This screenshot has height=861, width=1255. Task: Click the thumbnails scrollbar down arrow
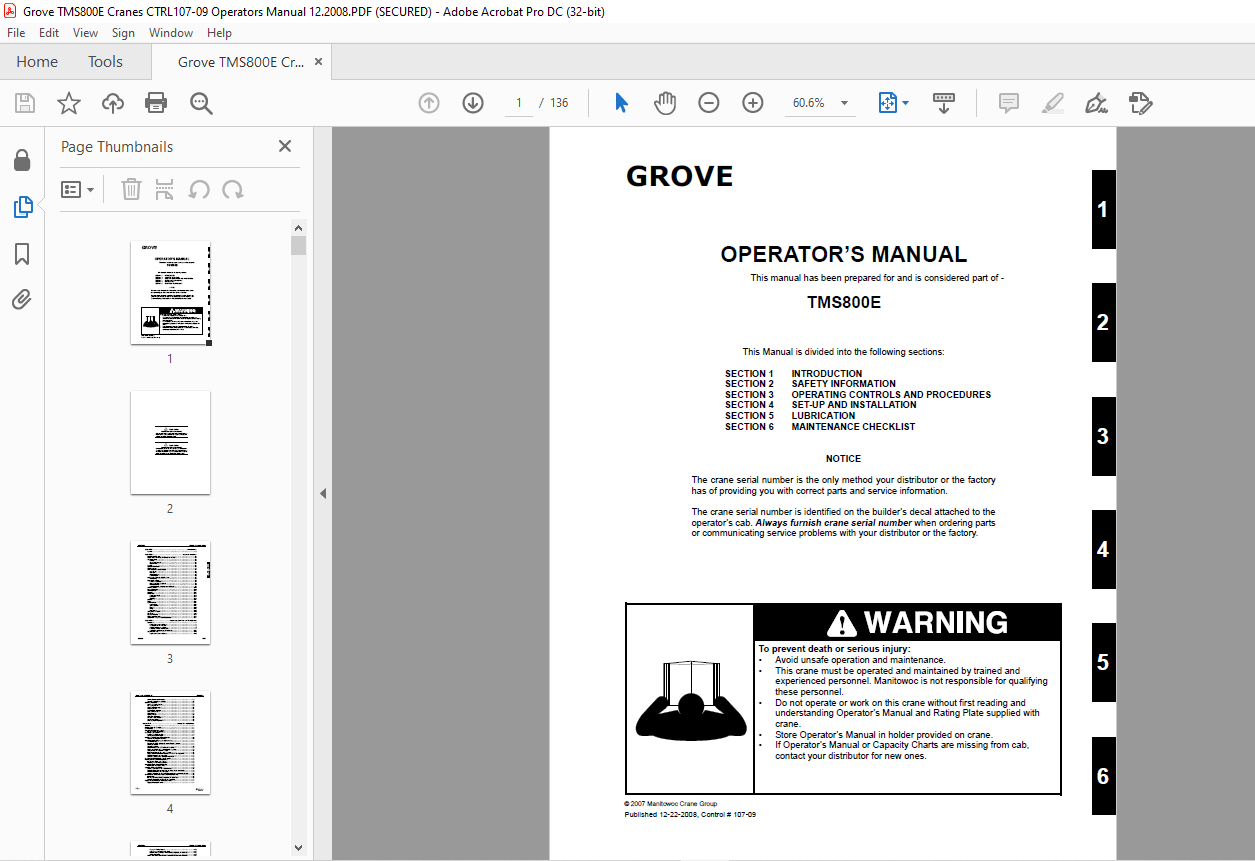click(298, 847)
